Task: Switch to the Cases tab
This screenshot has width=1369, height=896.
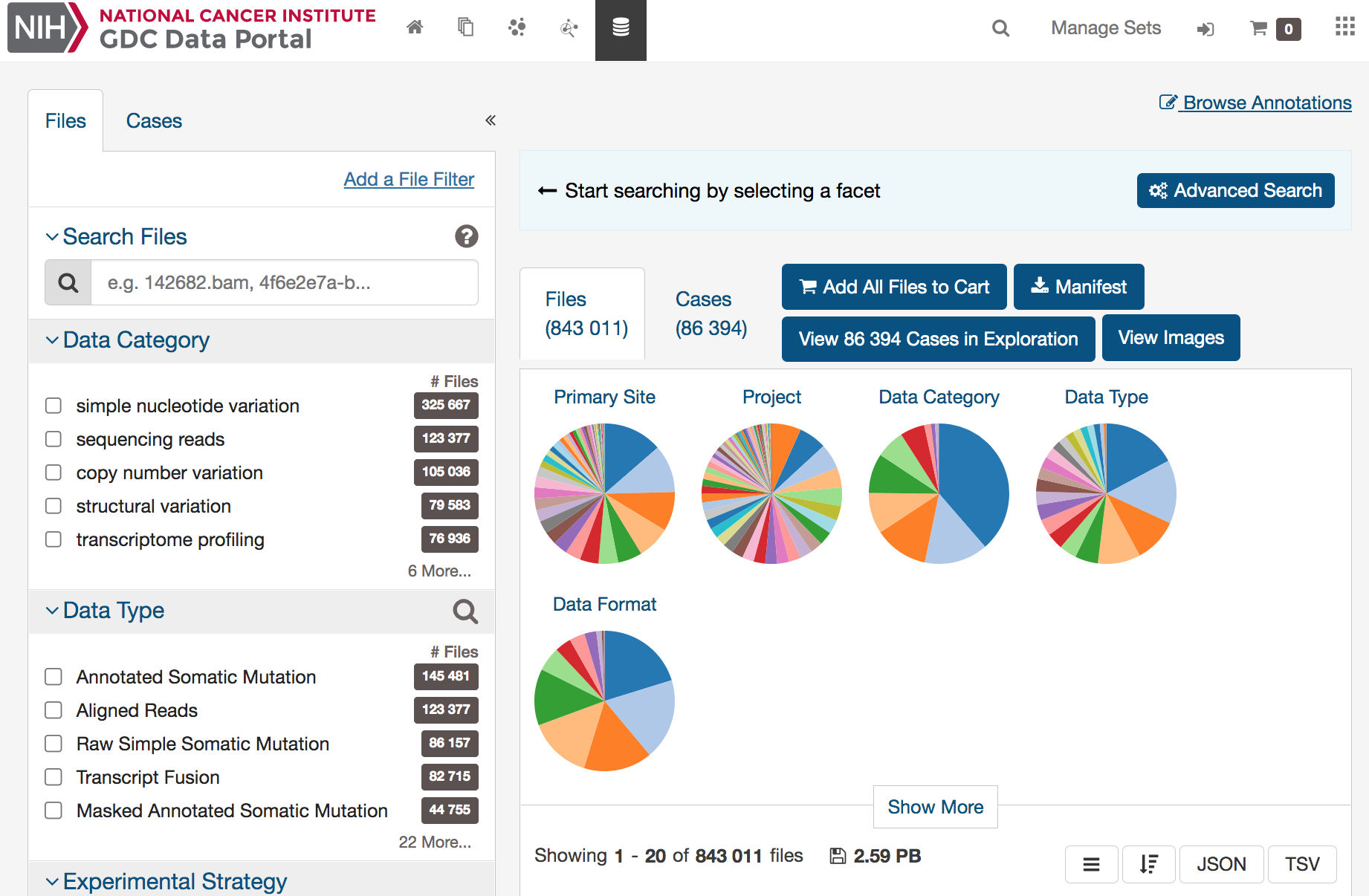Action: [154, 120]
